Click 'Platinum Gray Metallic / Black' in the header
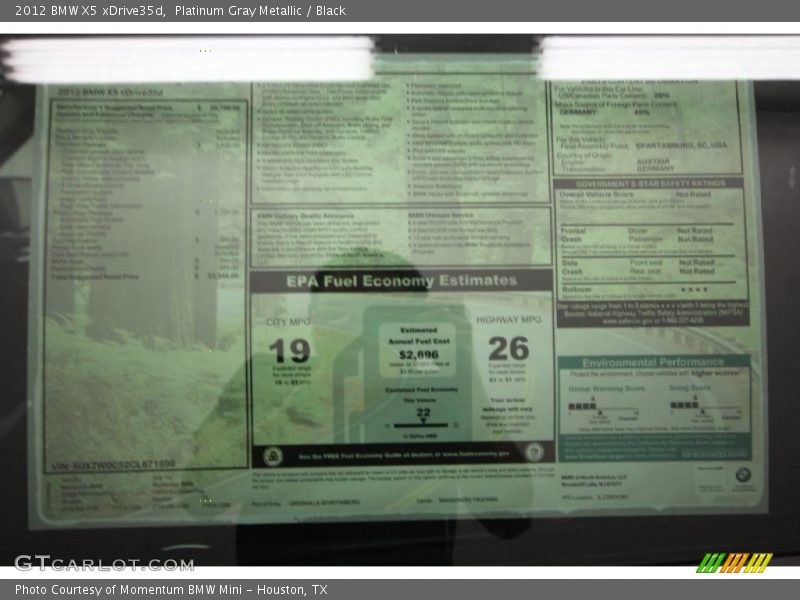 (260, 11)
